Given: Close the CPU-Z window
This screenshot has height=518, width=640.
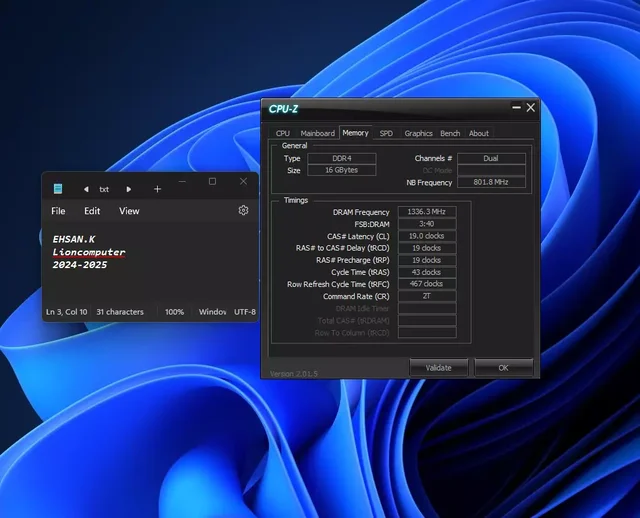Looking at the screenshot, I should pos(530,107).
